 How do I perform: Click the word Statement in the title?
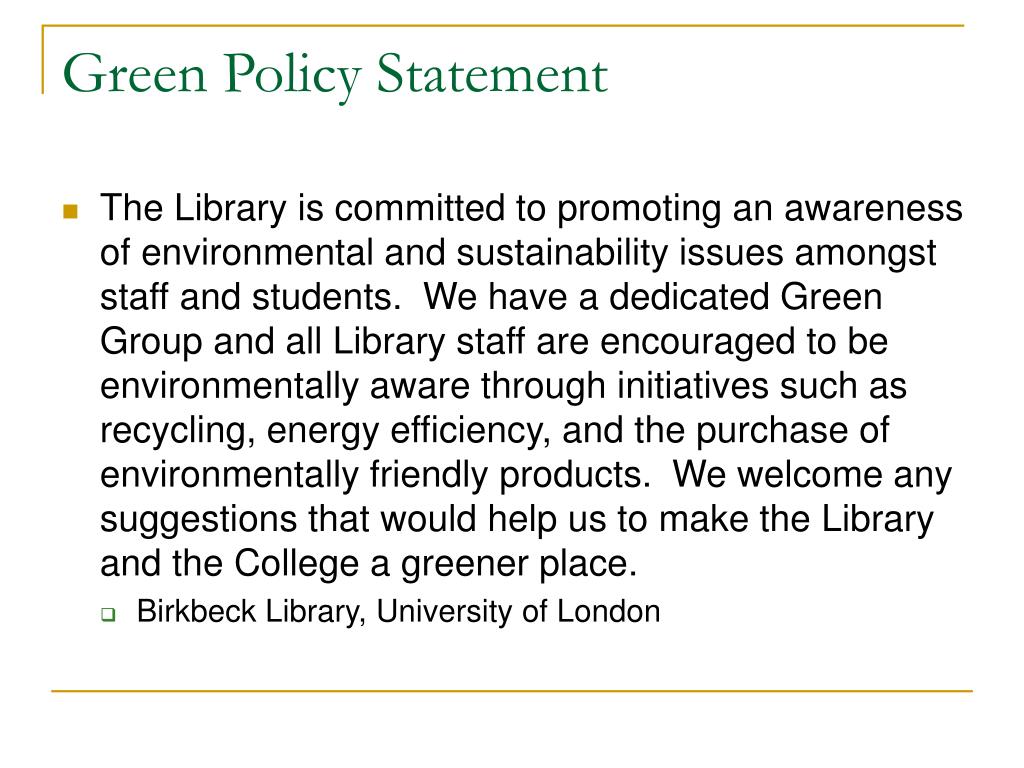(x=492, y=73)
